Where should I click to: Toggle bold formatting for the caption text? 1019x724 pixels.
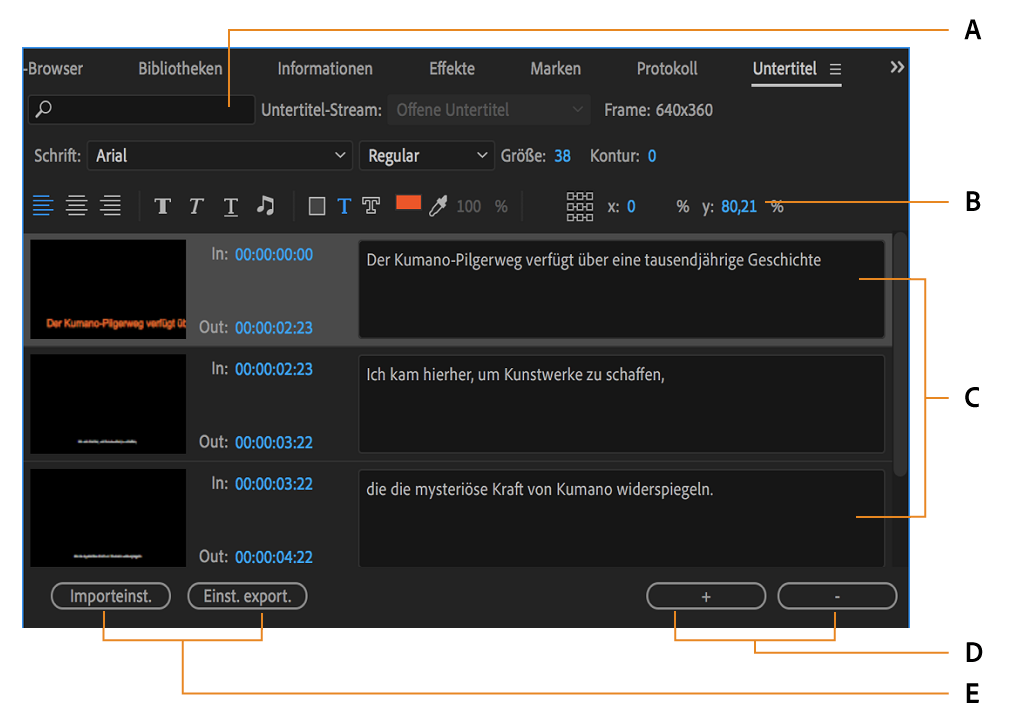click(x=163, y=206)
